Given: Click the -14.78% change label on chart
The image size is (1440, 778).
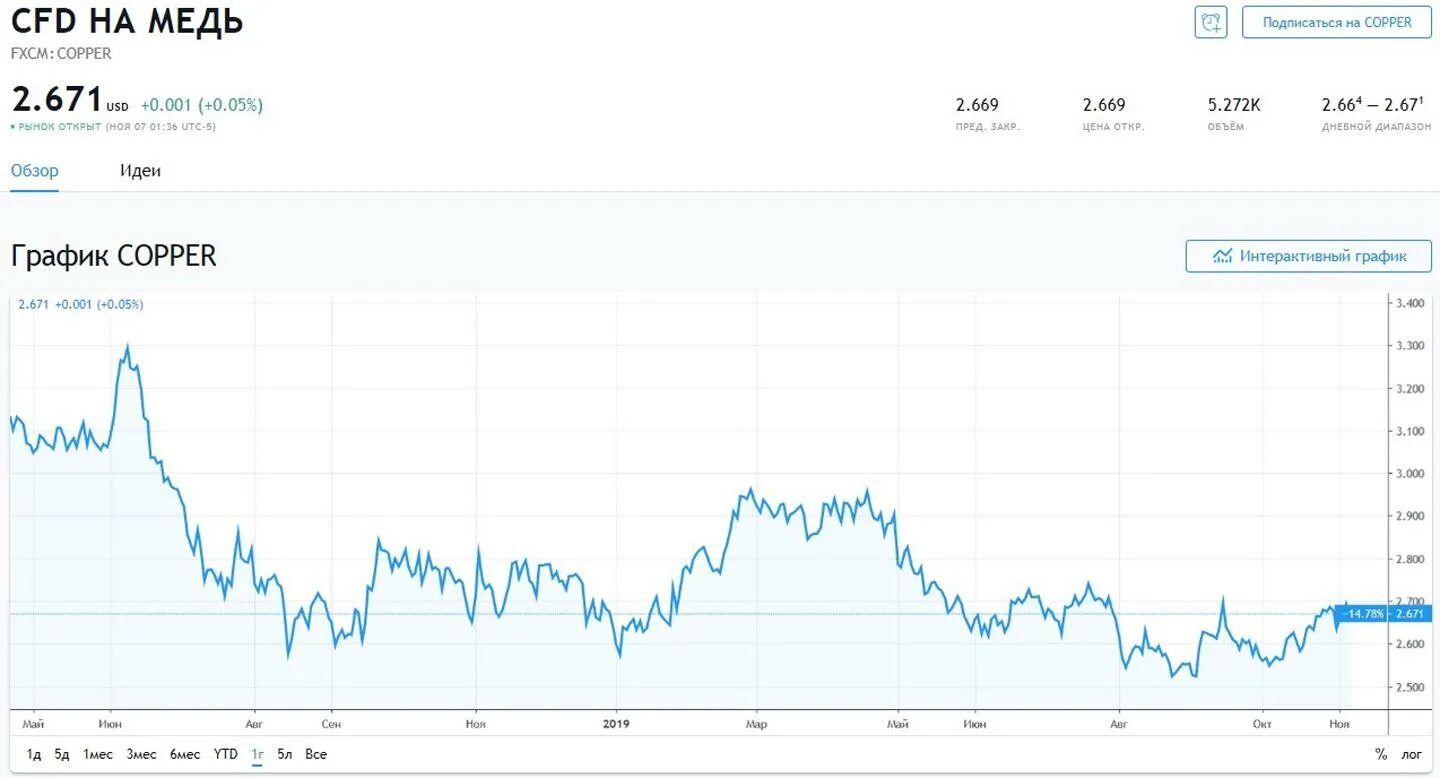Looking at the screenshot, I should [x=1362, y=614].
